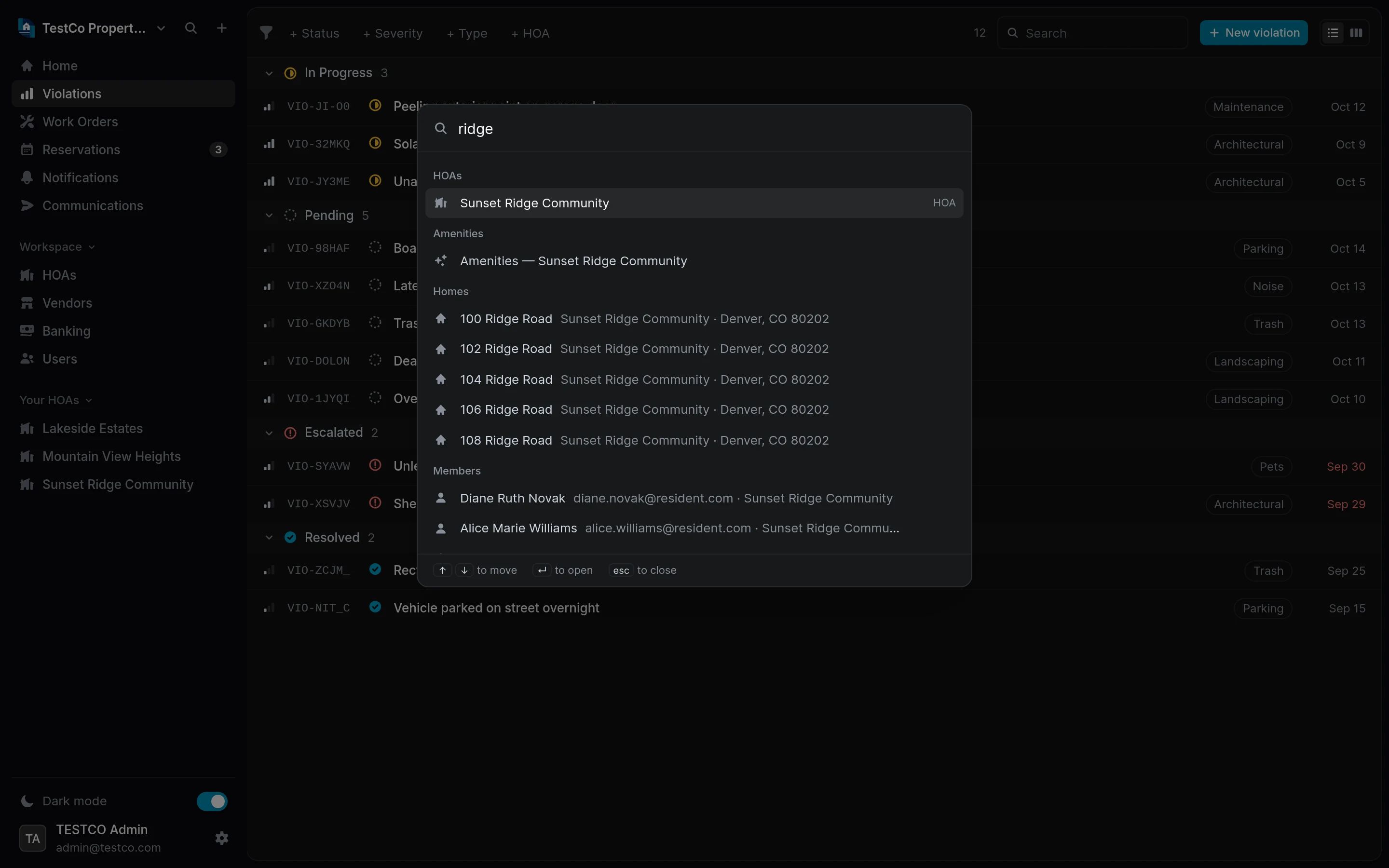Open 108 Ridge Road home result
Screen dimensions: 1389x868
[x=694, y=440]
